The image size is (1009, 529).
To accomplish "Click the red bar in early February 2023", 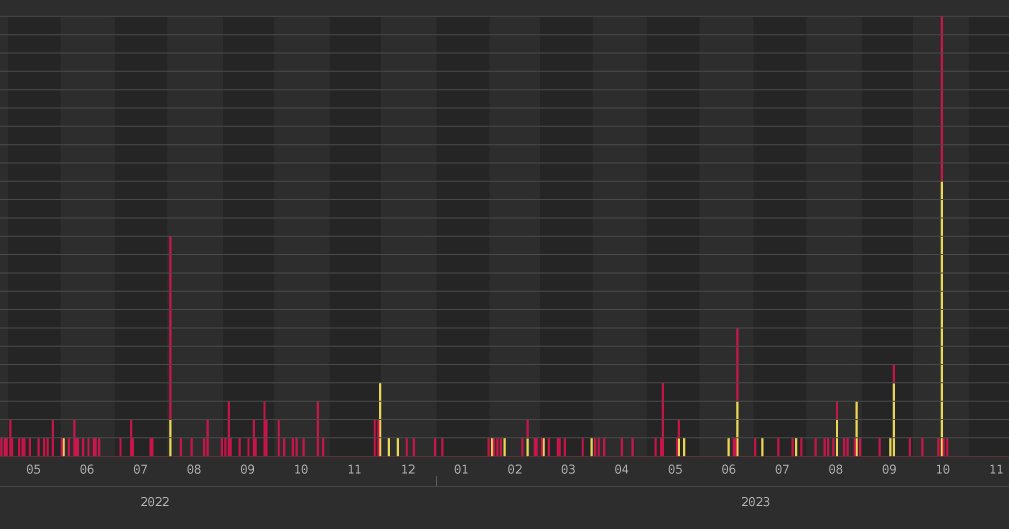I will 528,438.
